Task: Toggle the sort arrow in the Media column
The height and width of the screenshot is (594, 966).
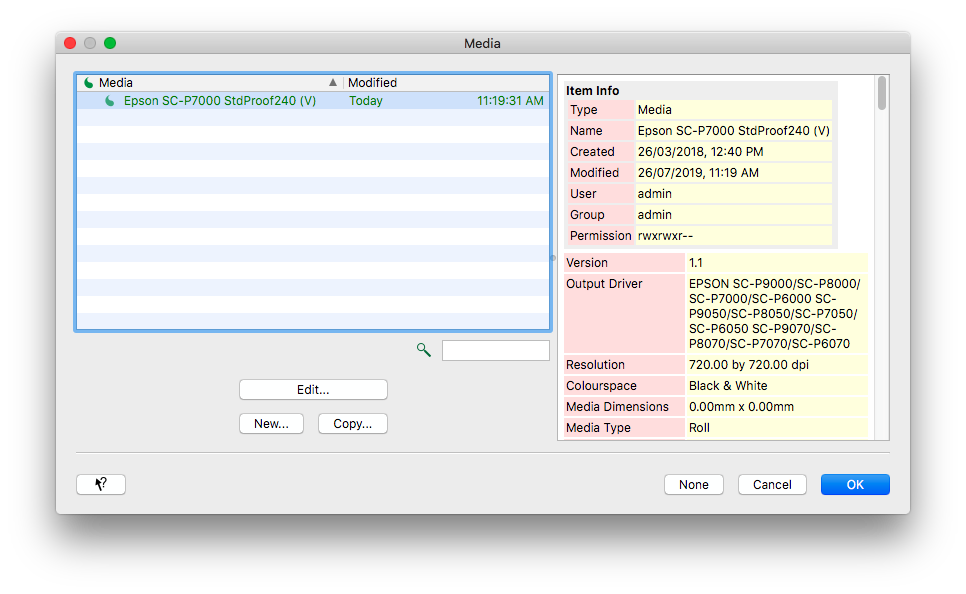Action: click(333, 83)
